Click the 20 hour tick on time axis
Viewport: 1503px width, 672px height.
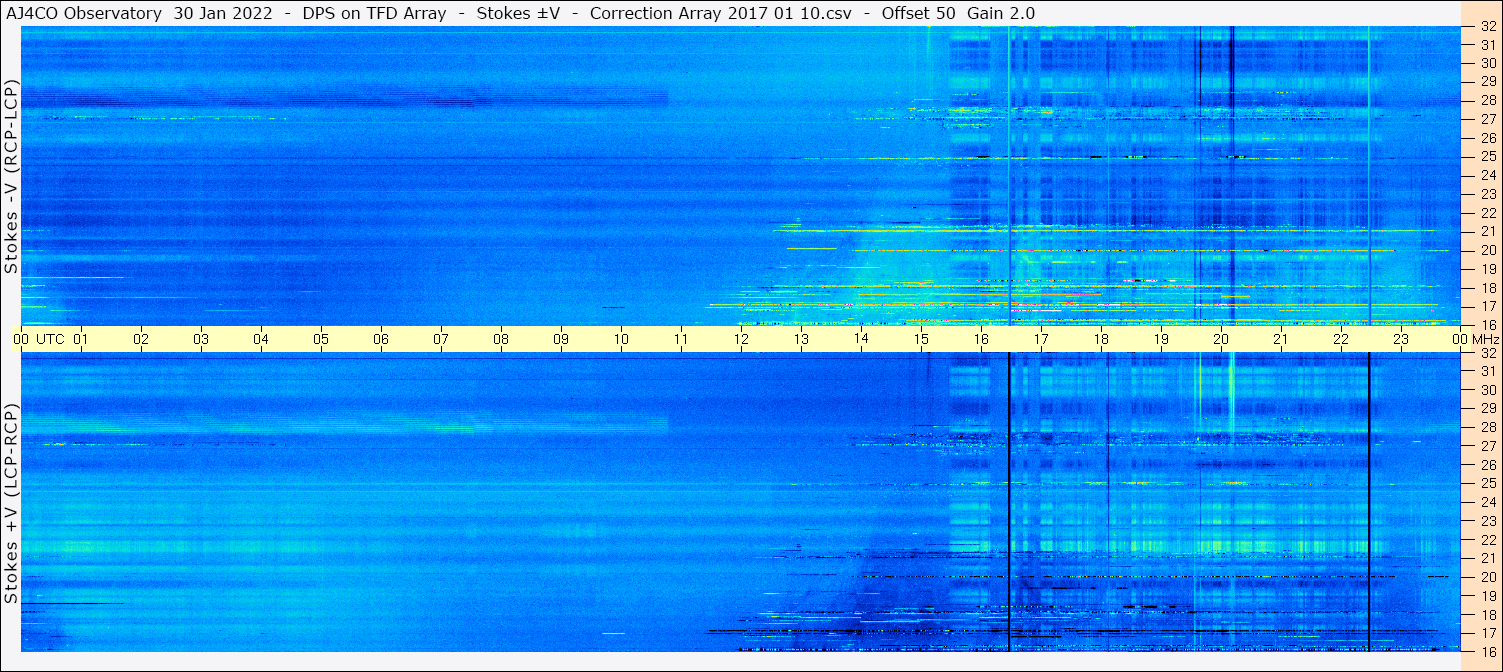click(1221, 339)
